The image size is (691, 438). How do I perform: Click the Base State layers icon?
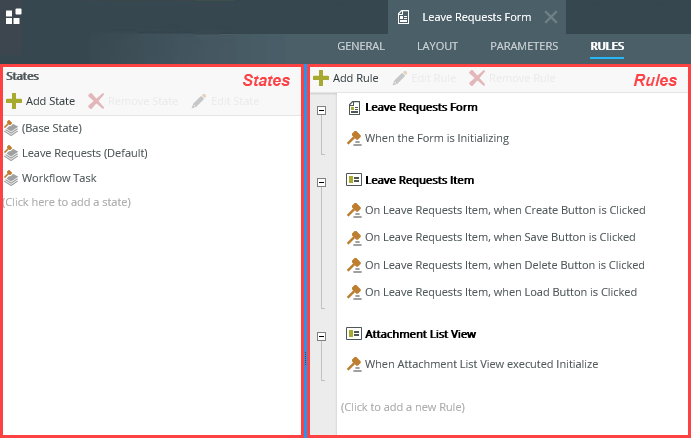[11, 128]
